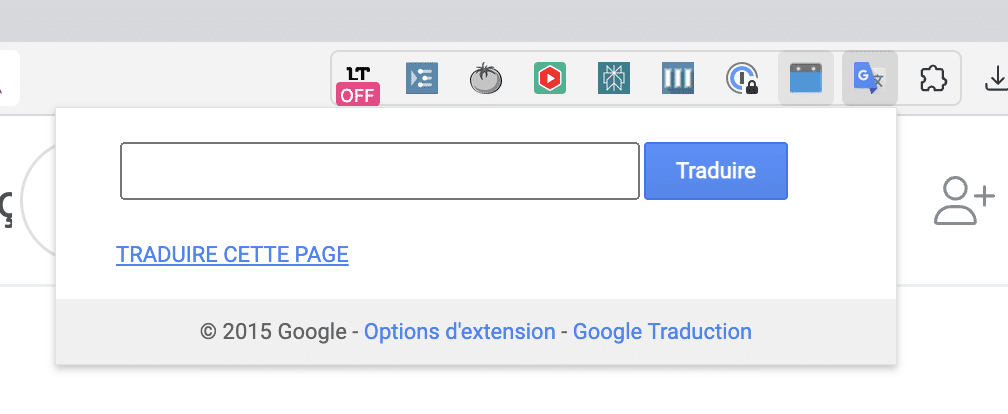Click the empty browser tab strip area

click(504, 21)
